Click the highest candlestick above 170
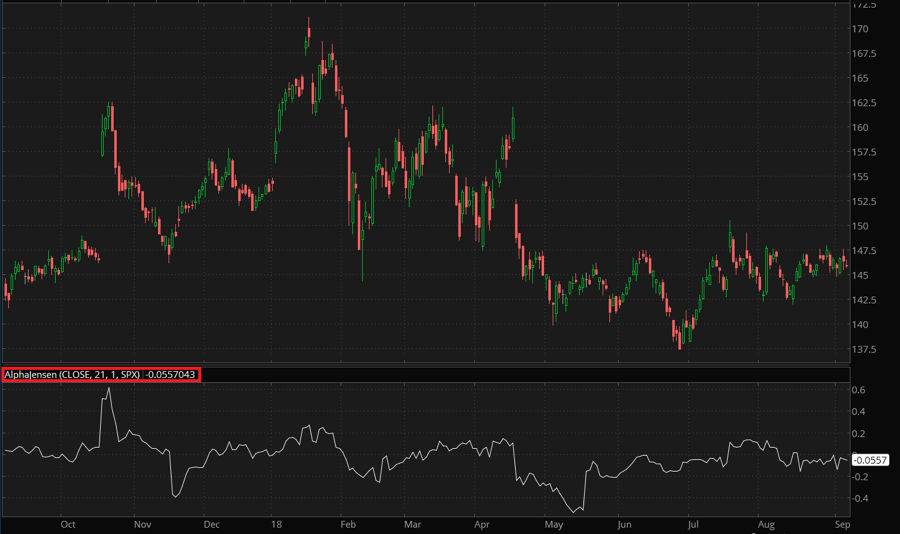Image resolution: width=900 pixels, height=534 pixels. click(309, 30)
